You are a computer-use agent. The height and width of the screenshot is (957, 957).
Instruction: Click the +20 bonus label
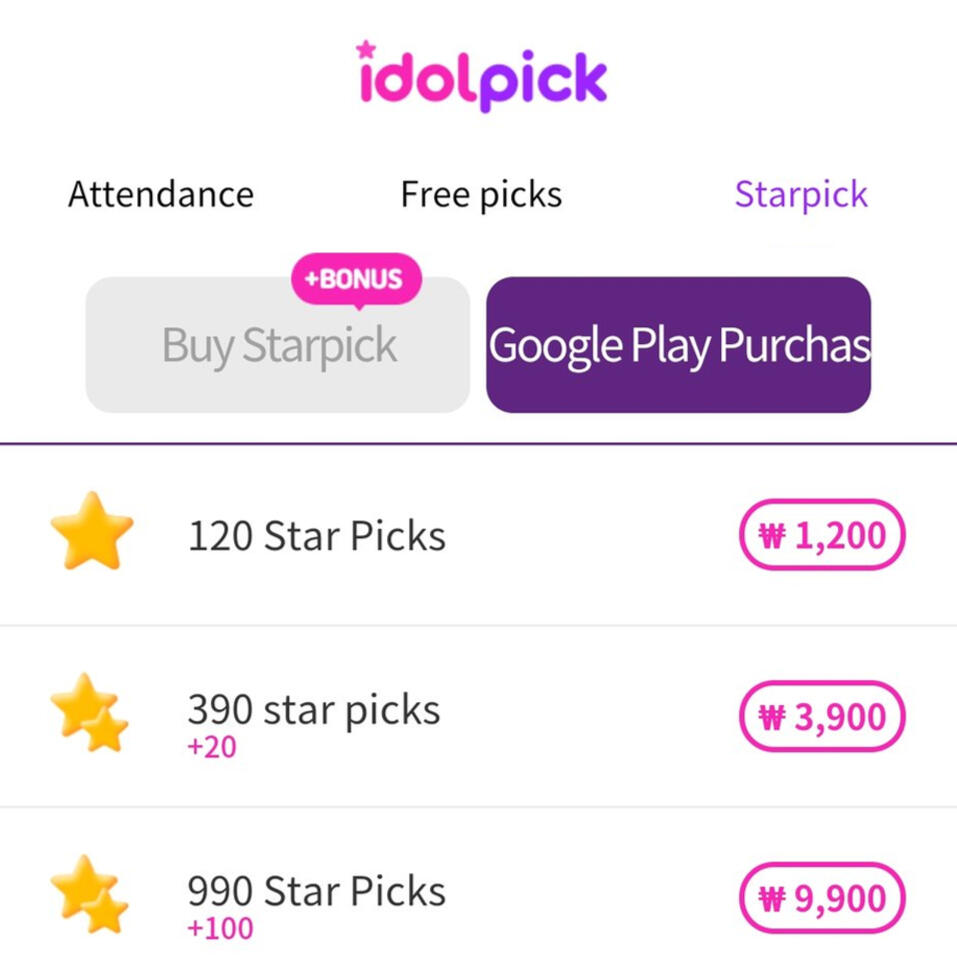point(211,747)
